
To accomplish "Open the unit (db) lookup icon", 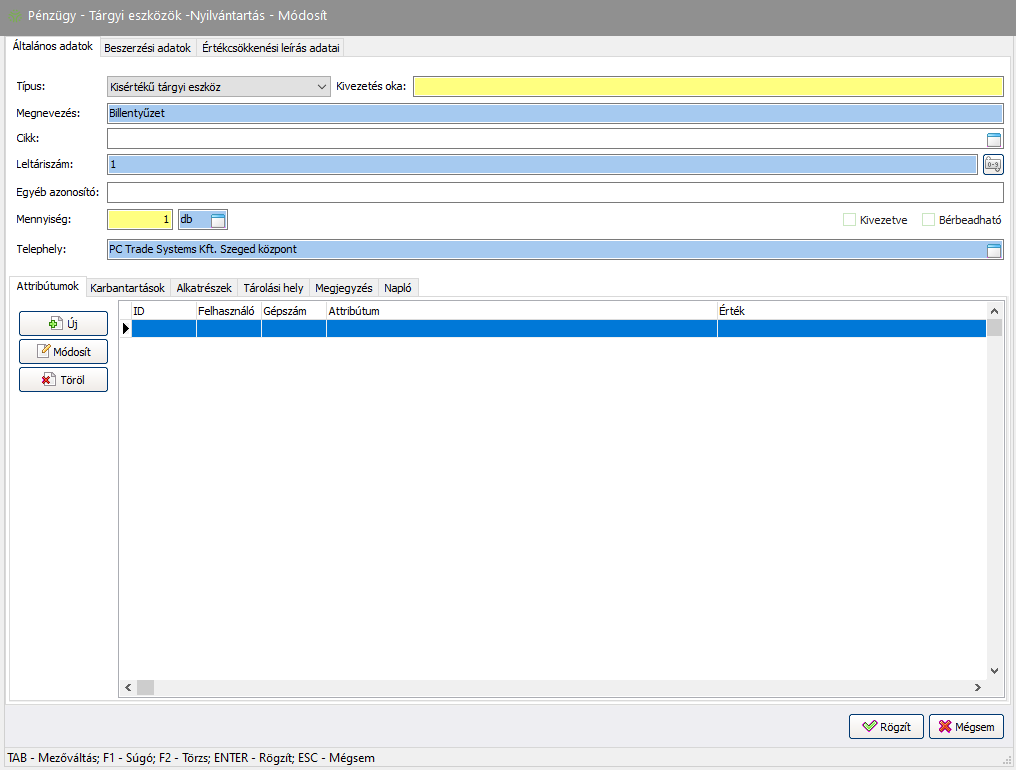I will [x=218, y=220].
